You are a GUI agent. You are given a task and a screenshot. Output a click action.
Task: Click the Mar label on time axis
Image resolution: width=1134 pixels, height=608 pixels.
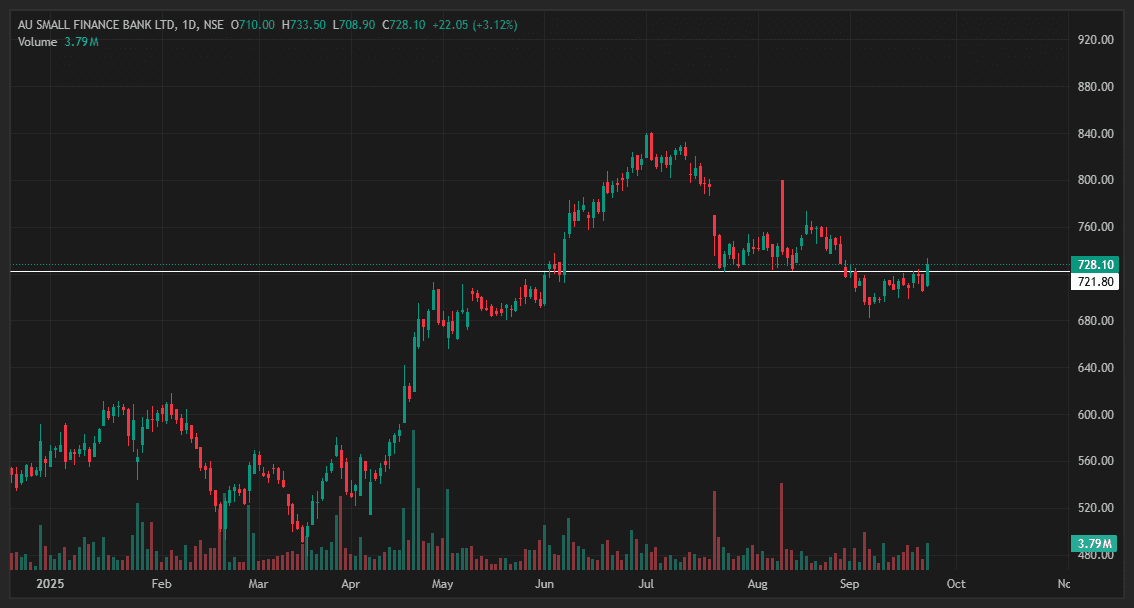(258, 584)
